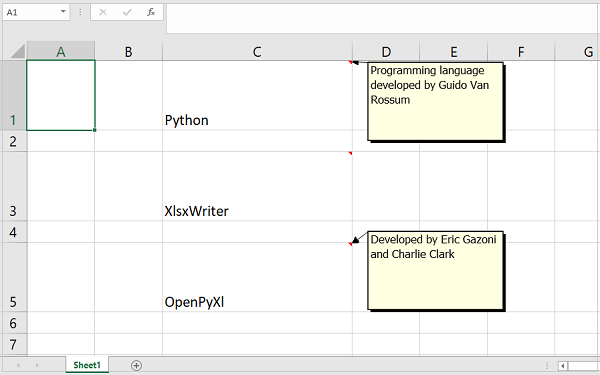Click cell containing Python
The width and height of the screenshot is (600, 375).
pos(257,95)
